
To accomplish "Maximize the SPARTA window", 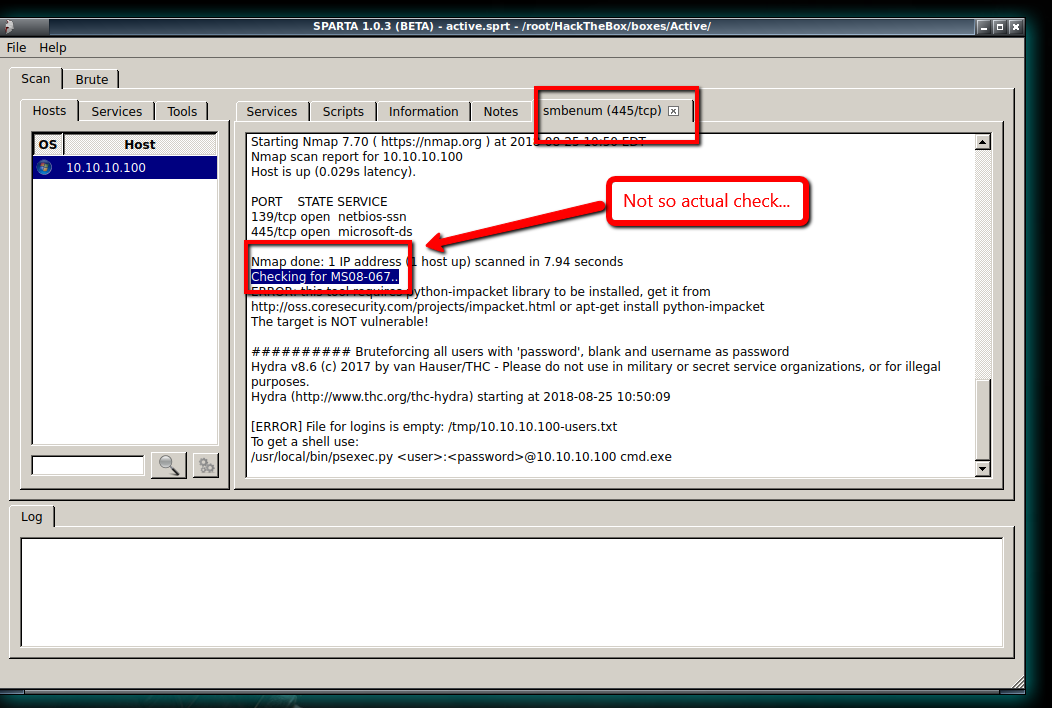I will (x=999, y=26).
